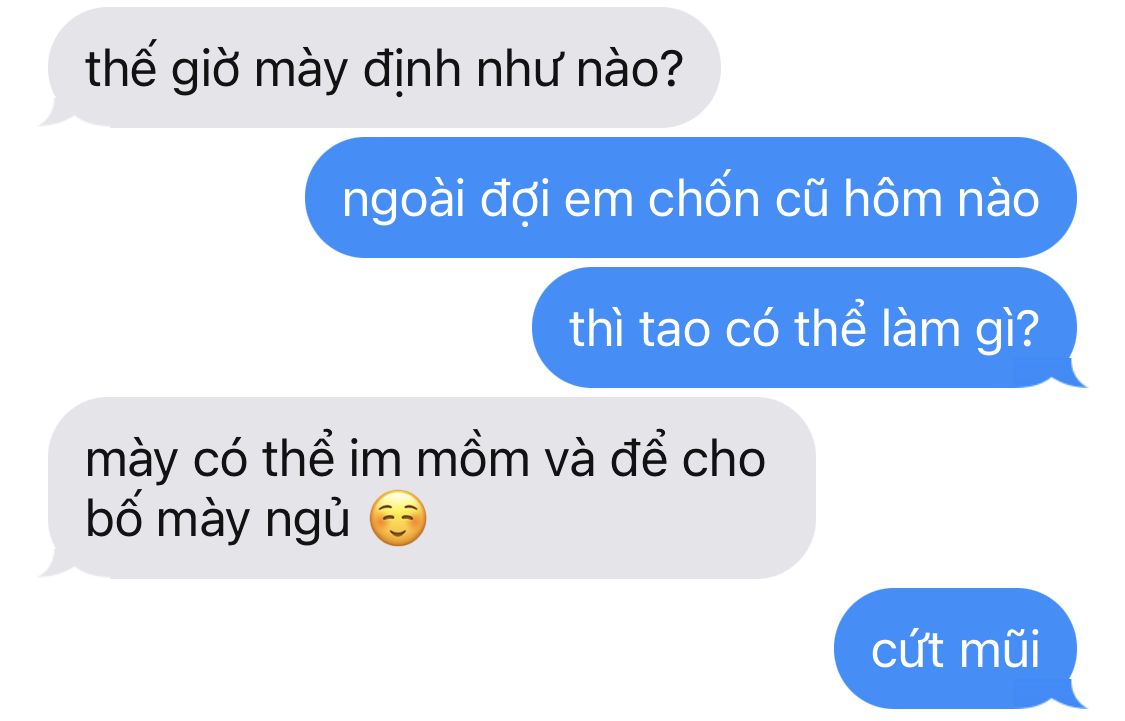Tap the gray message starting "mày có thể im mồm"
The height and width of the screenshot is (721, 1125).
click(428, 488)
